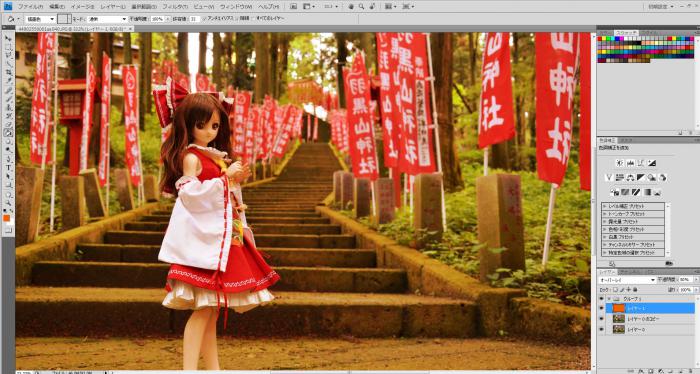700x374 pixels.
Task: Open the イメージ menu
Action: pyautogui.click(x=83, y=7)
